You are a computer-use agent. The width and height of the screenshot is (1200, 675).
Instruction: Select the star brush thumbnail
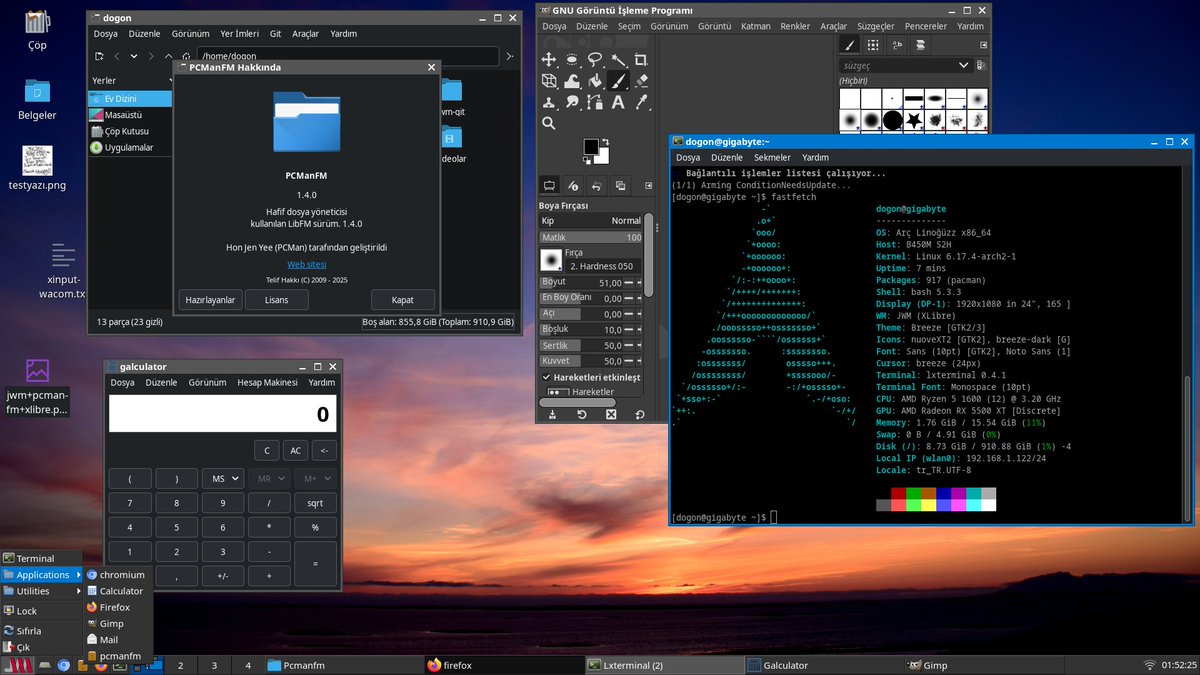tap(915, 121)
